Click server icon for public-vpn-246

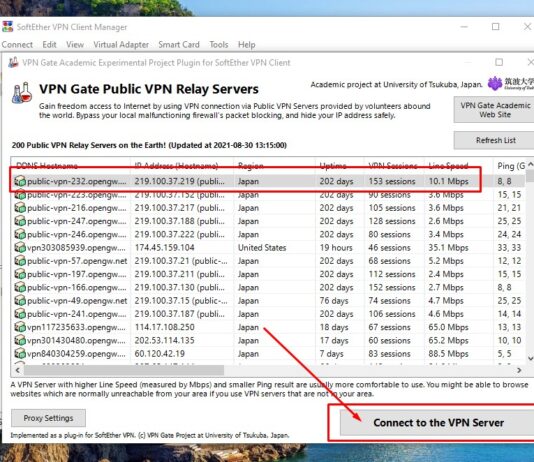click(x=20, y=234)
